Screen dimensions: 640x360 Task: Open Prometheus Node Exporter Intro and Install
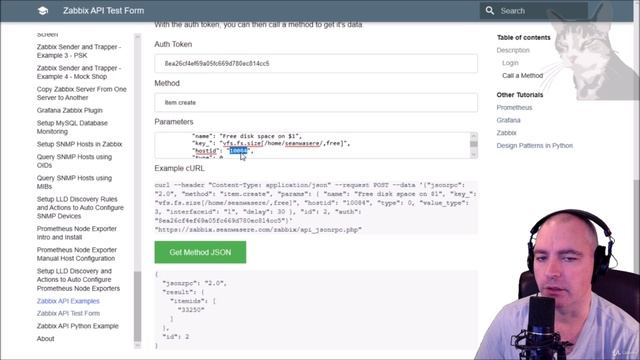coord(77,233)
